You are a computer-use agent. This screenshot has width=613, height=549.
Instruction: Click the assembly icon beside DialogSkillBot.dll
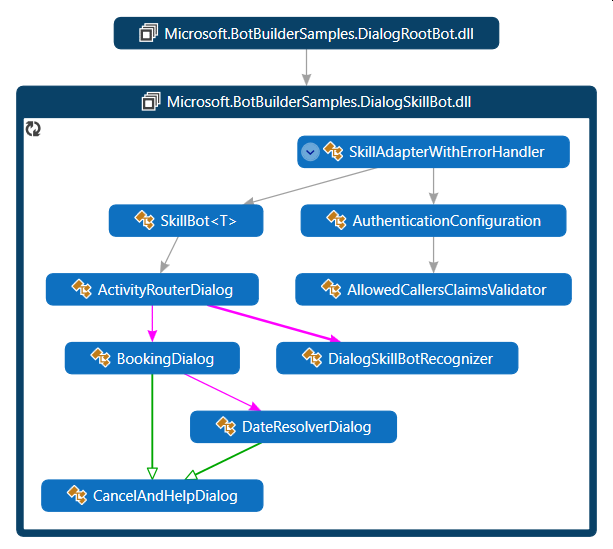click(x=151, y=101)
